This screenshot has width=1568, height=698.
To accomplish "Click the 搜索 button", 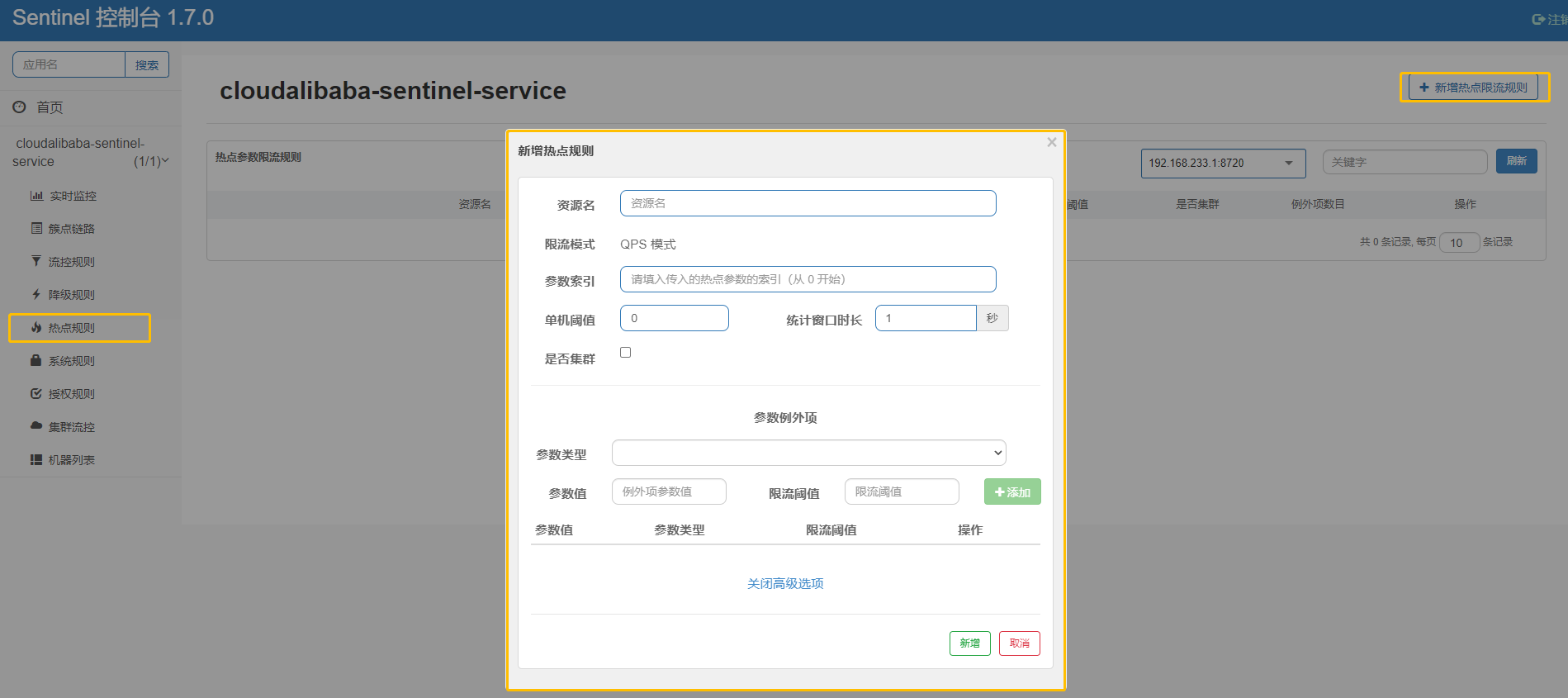I will (147, 64).
